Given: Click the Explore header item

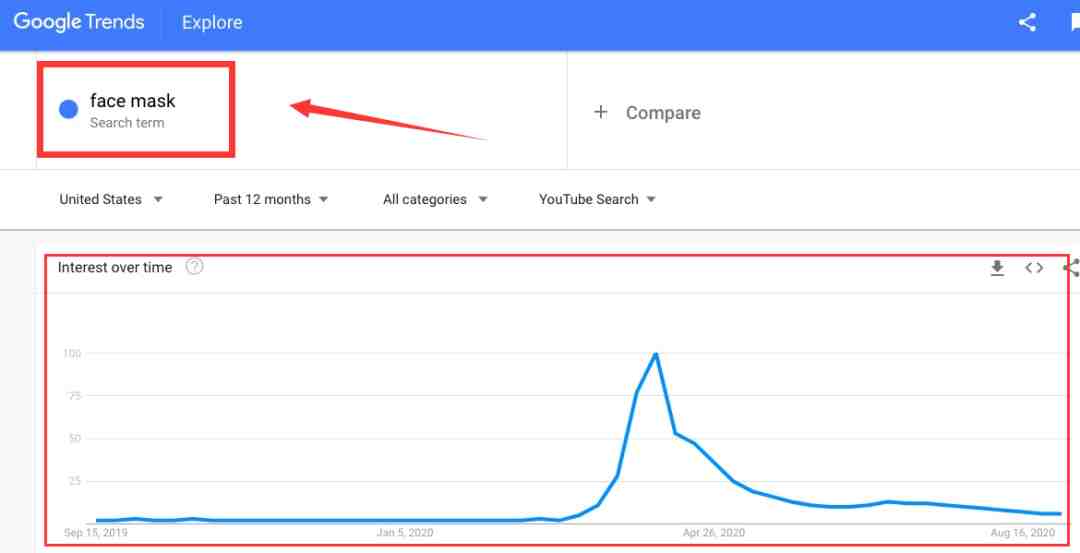Looking at the screenshot, I should pos(212,23).
